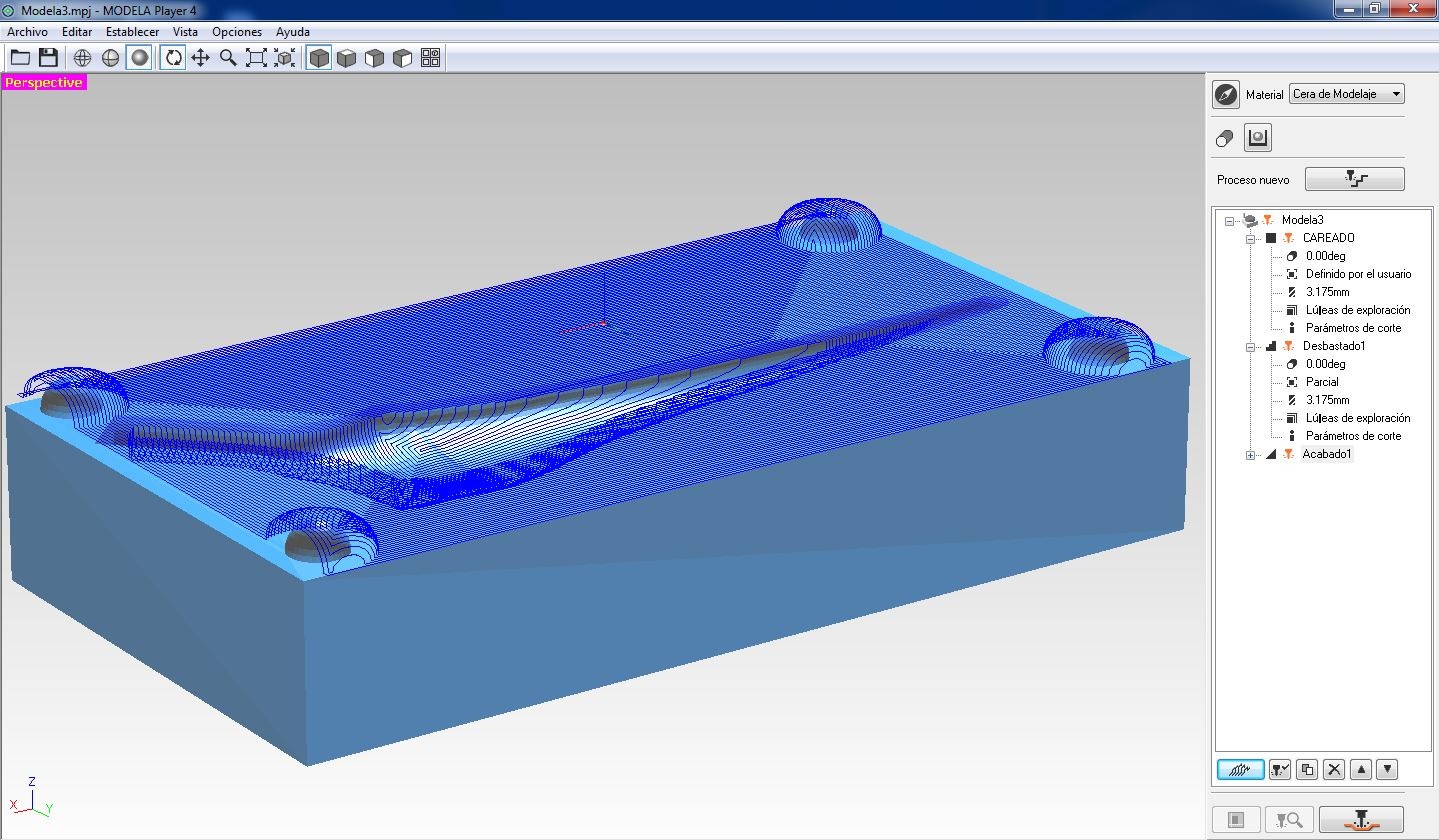Click the Proceso nuevo button

[1354, 179]
